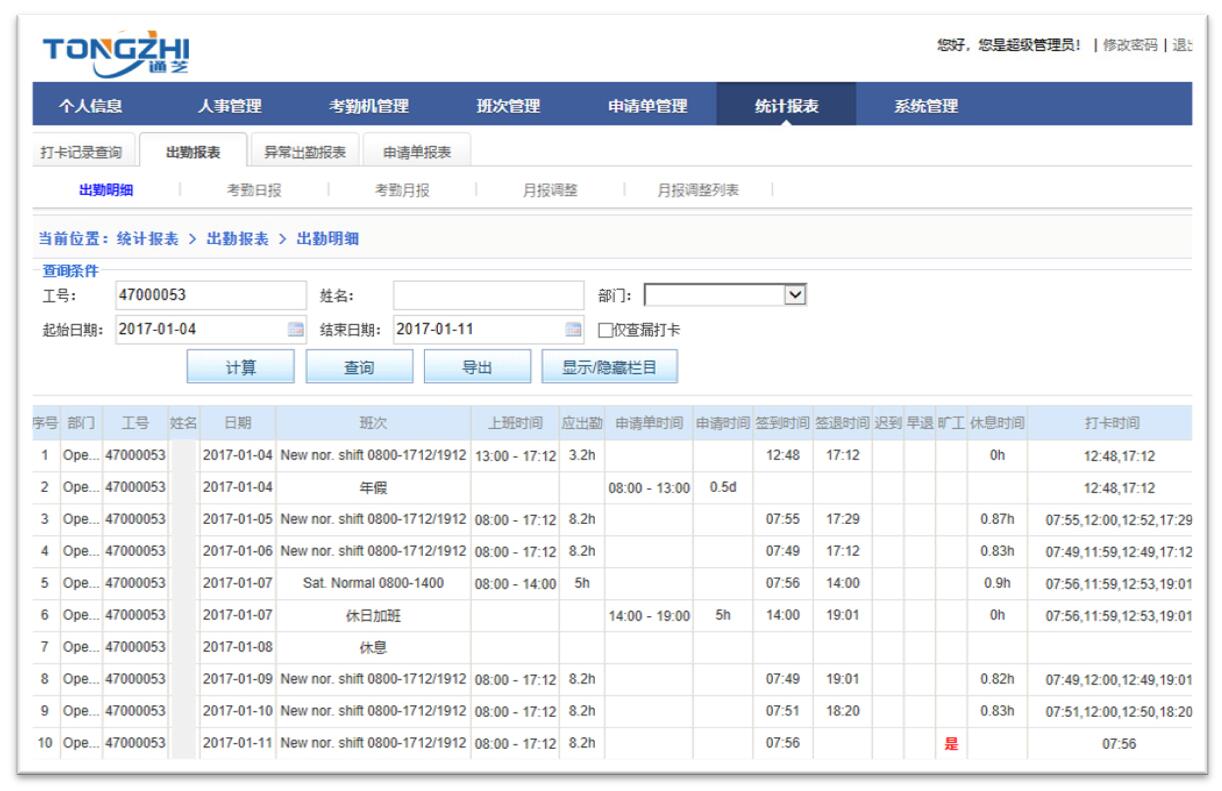Click the 显示/隐藏栏目 button

tap(609, 367)
